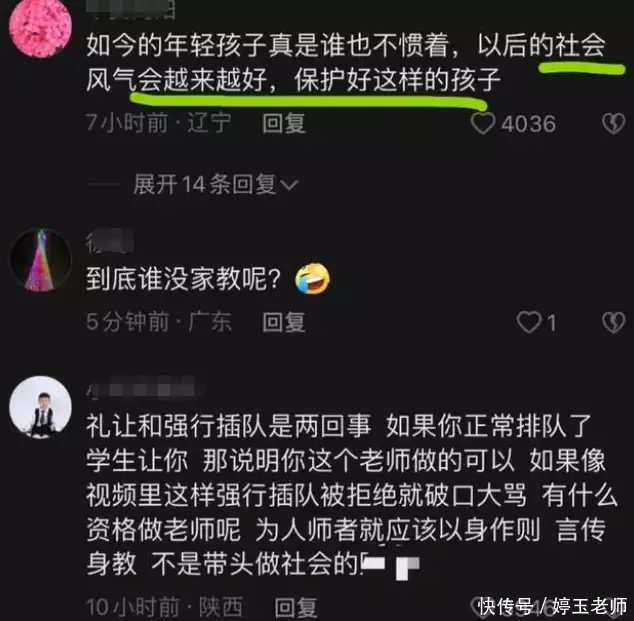Image resolution: width=634 pixels, height=621 pixels.
Task: Open the pink flower avatar profile
Action: (x=40, y=27)
